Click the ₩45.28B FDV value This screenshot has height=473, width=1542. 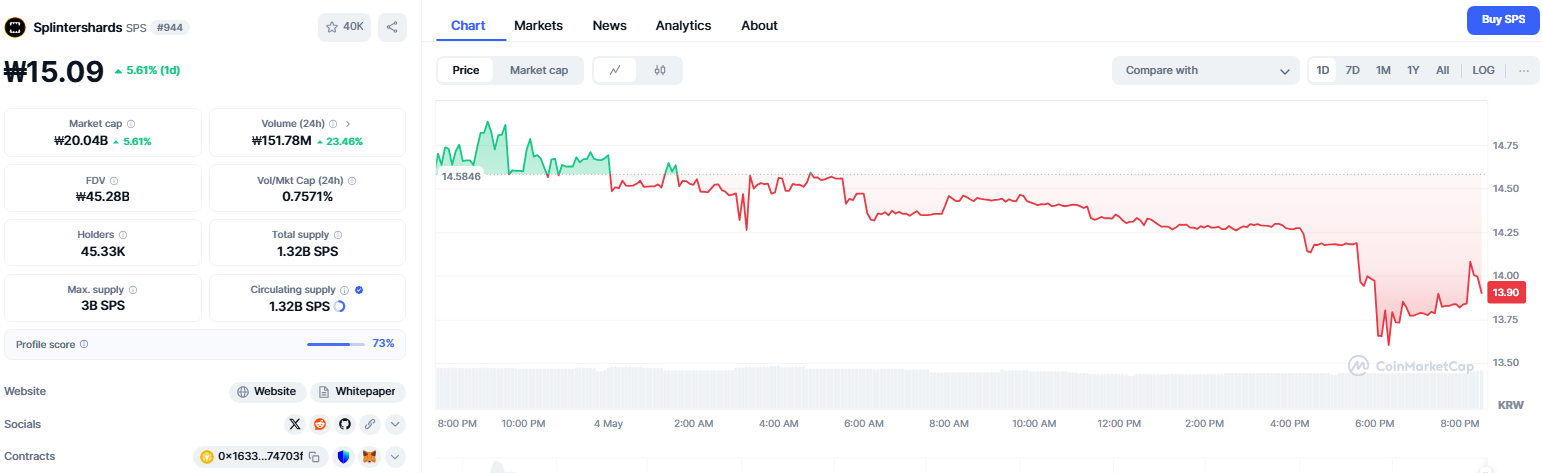[x=103, y=196]
